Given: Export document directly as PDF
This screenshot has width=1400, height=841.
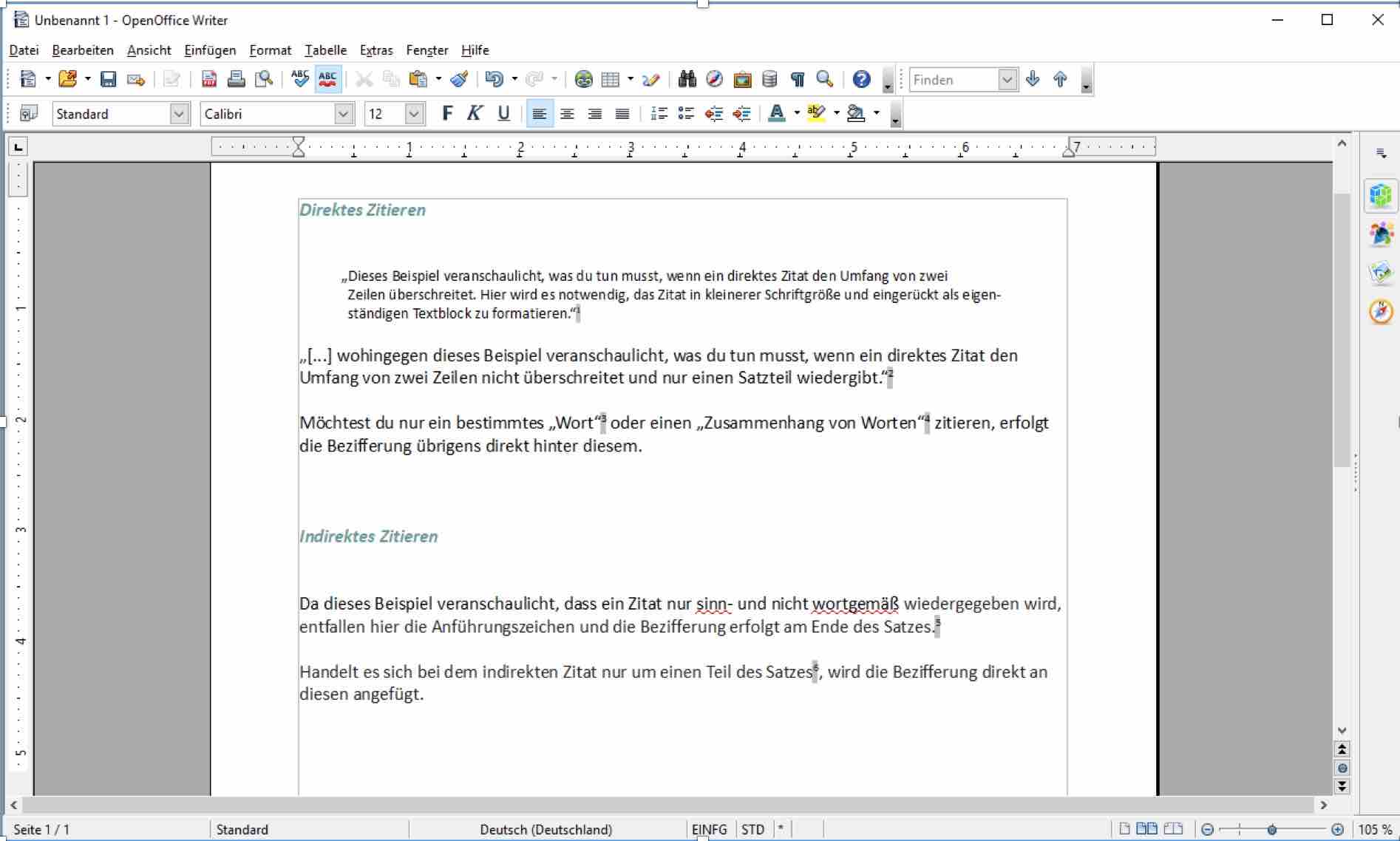Looking at the screenshot, I should point(209,80).
